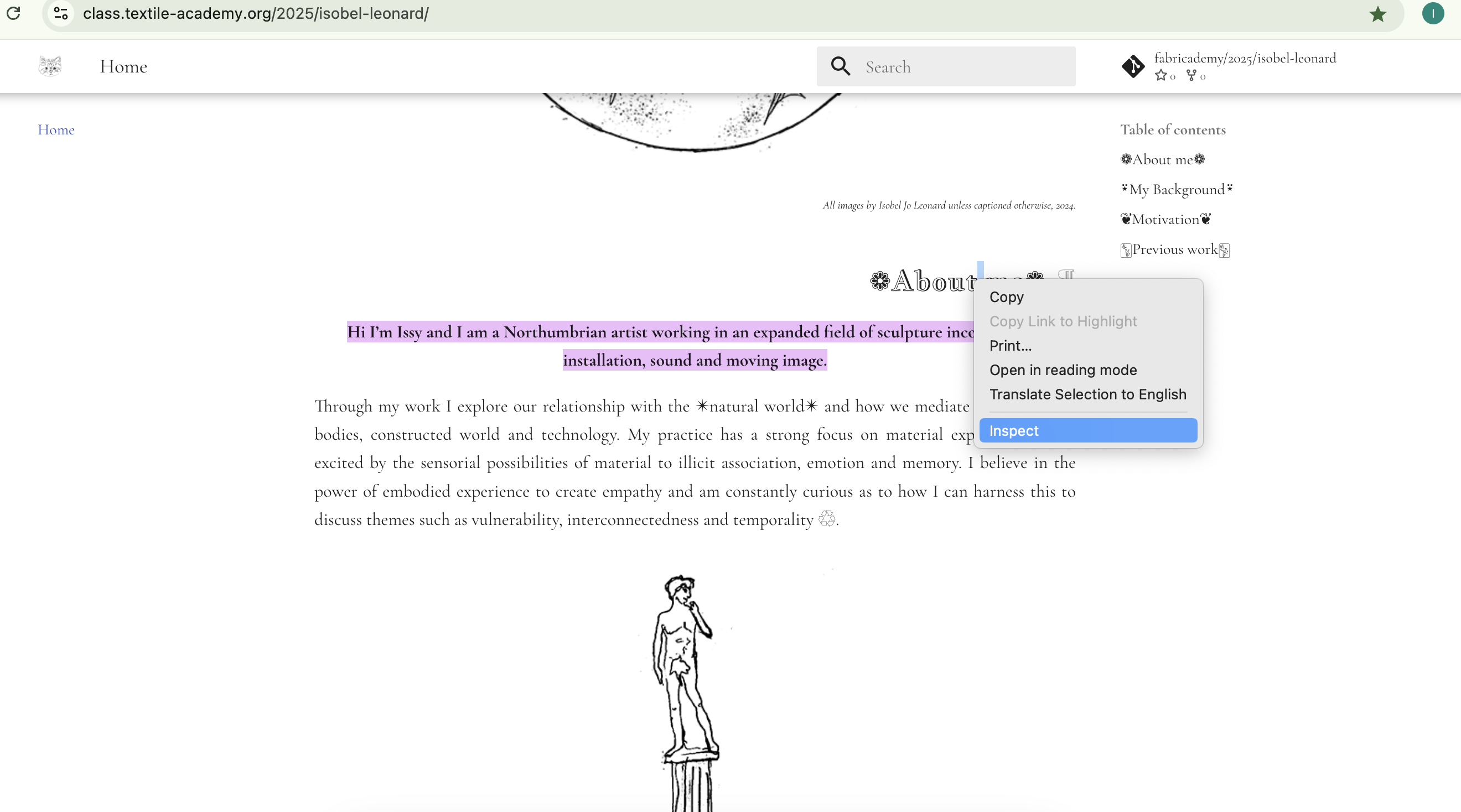1461x812 pixels.
Task: Select 'Copy' from the context menu
Action: 1006,297
